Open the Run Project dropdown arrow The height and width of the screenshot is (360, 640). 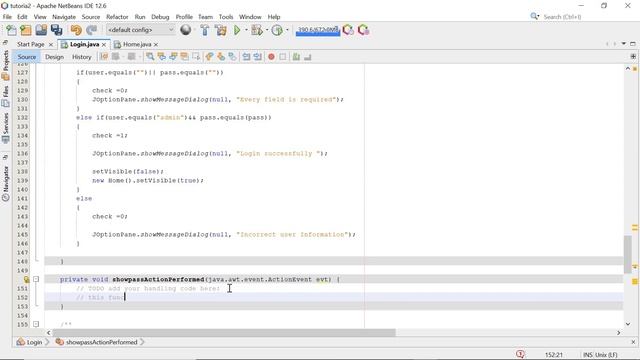click(x=246, y=30)
